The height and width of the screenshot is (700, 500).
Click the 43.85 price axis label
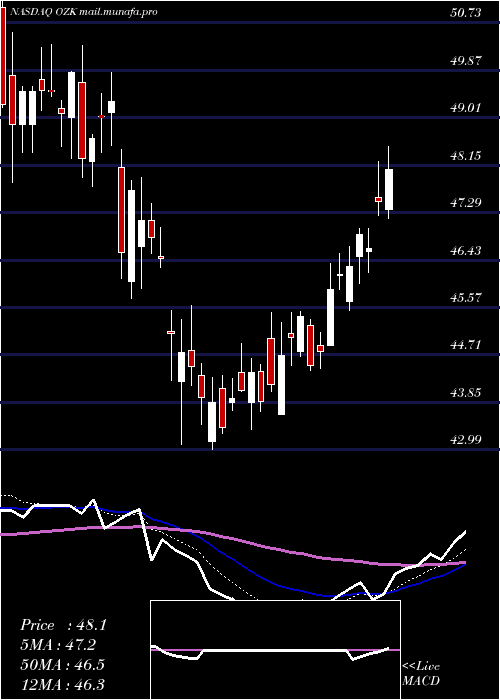click(466, 393)
